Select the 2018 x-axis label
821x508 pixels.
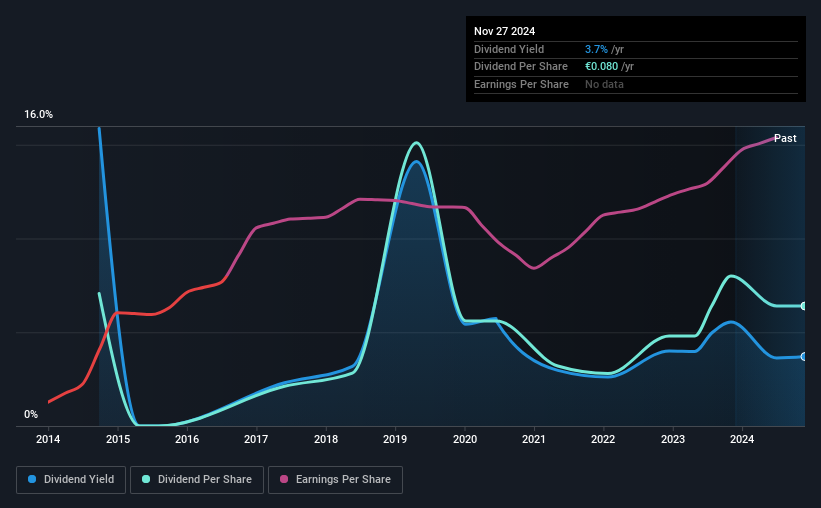click(326, 439)
